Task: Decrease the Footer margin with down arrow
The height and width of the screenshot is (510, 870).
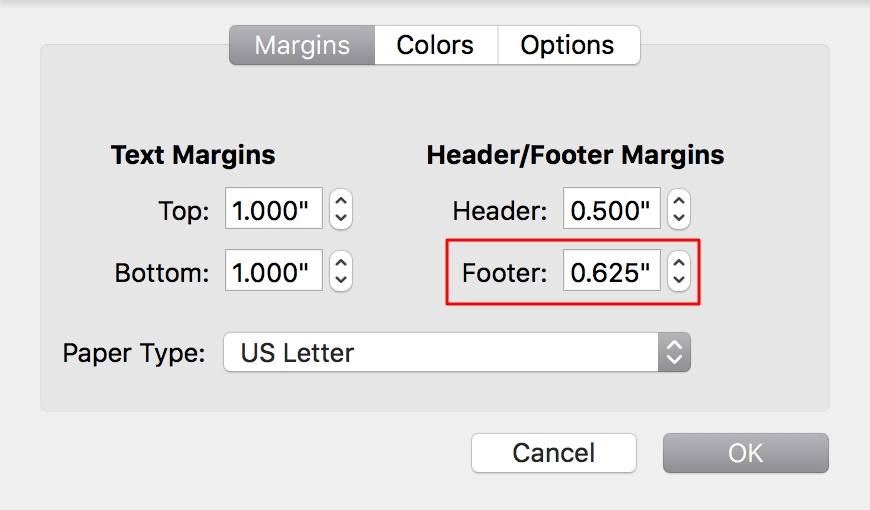Action: click(x=679, y=280)
